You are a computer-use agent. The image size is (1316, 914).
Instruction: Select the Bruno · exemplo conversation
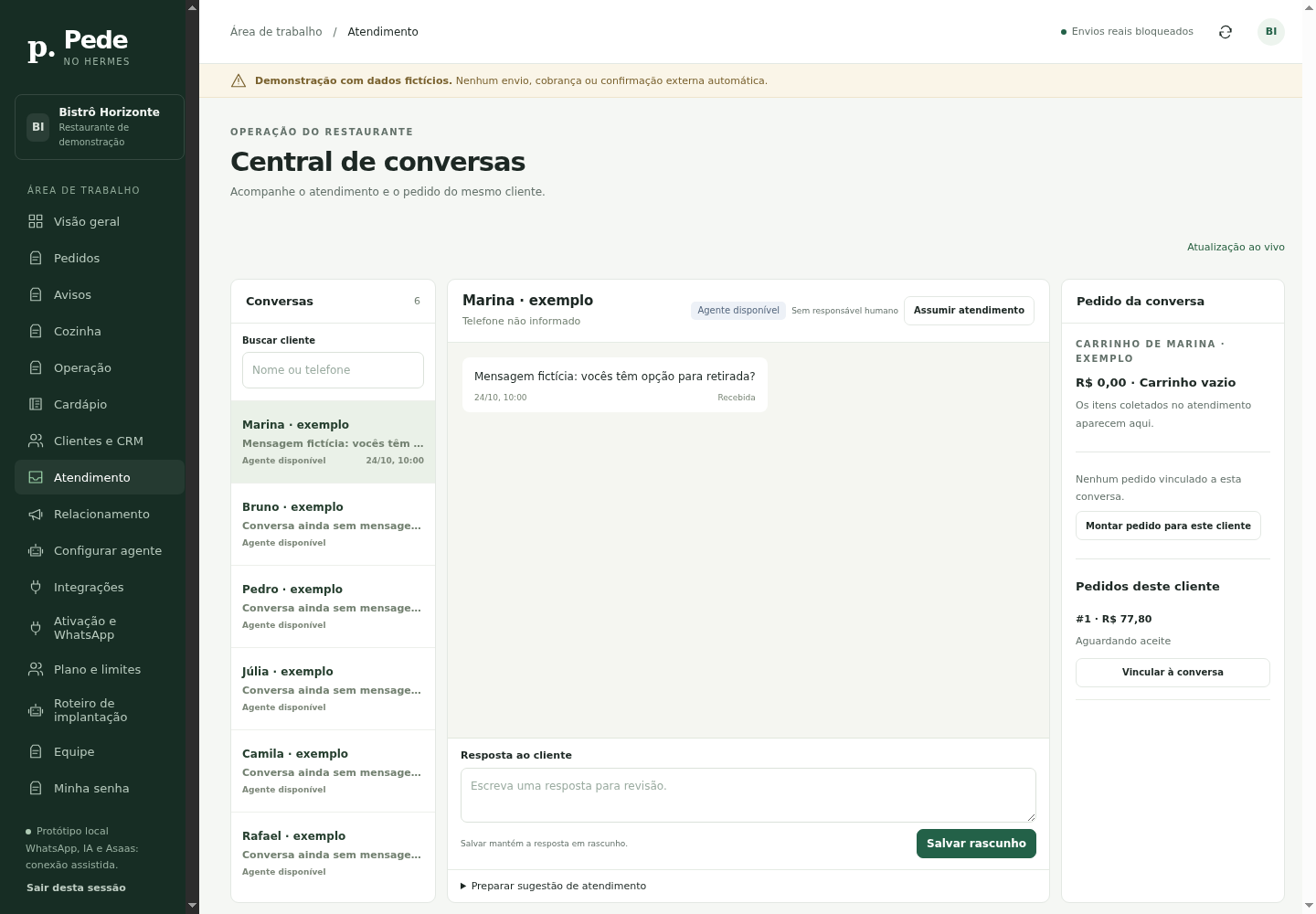pos(333,525)
